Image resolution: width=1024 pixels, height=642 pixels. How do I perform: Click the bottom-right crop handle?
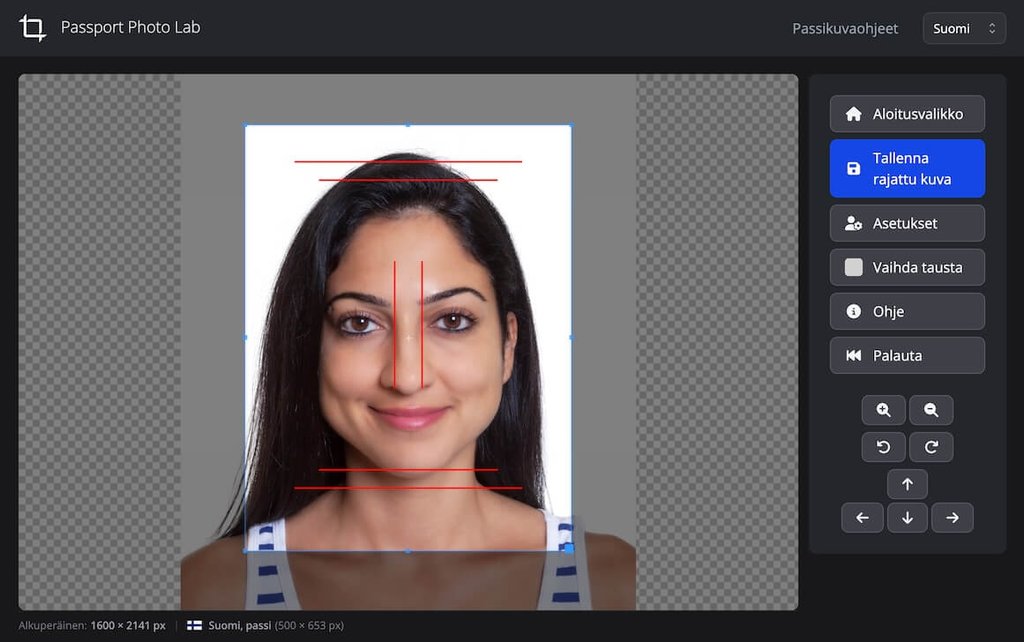click(571, 547)
